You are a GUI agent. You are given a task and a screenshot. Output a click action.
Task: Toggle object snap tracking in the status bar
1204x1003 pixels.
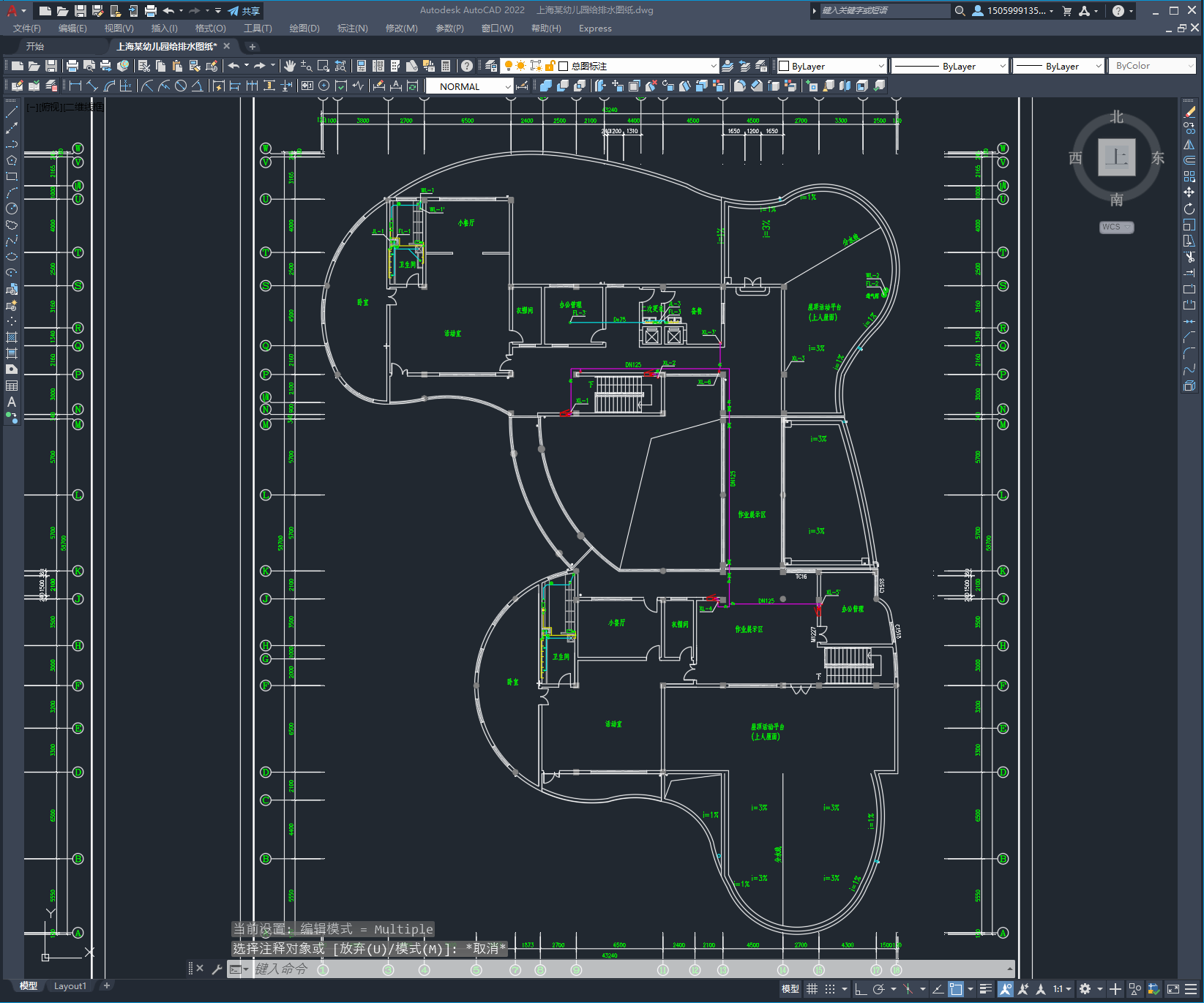[938, 989]
